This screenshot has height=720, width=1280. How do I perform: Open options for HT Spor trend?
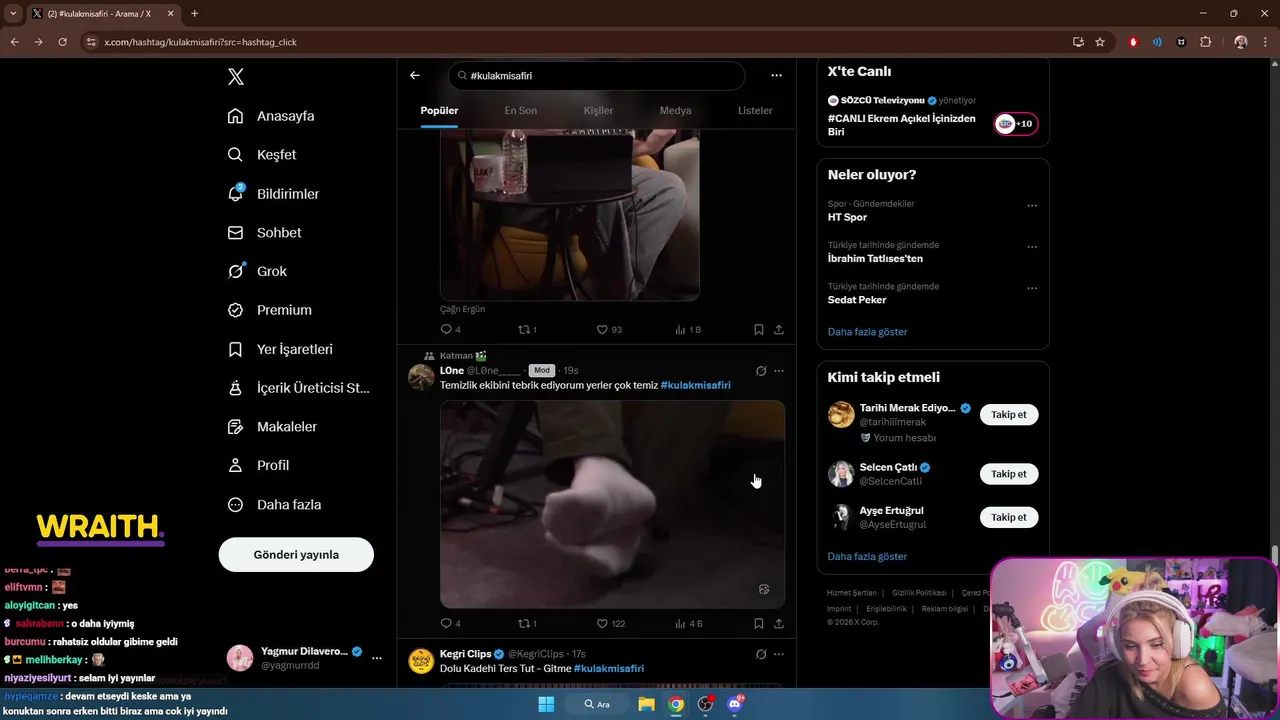[x=1032, y=205]
